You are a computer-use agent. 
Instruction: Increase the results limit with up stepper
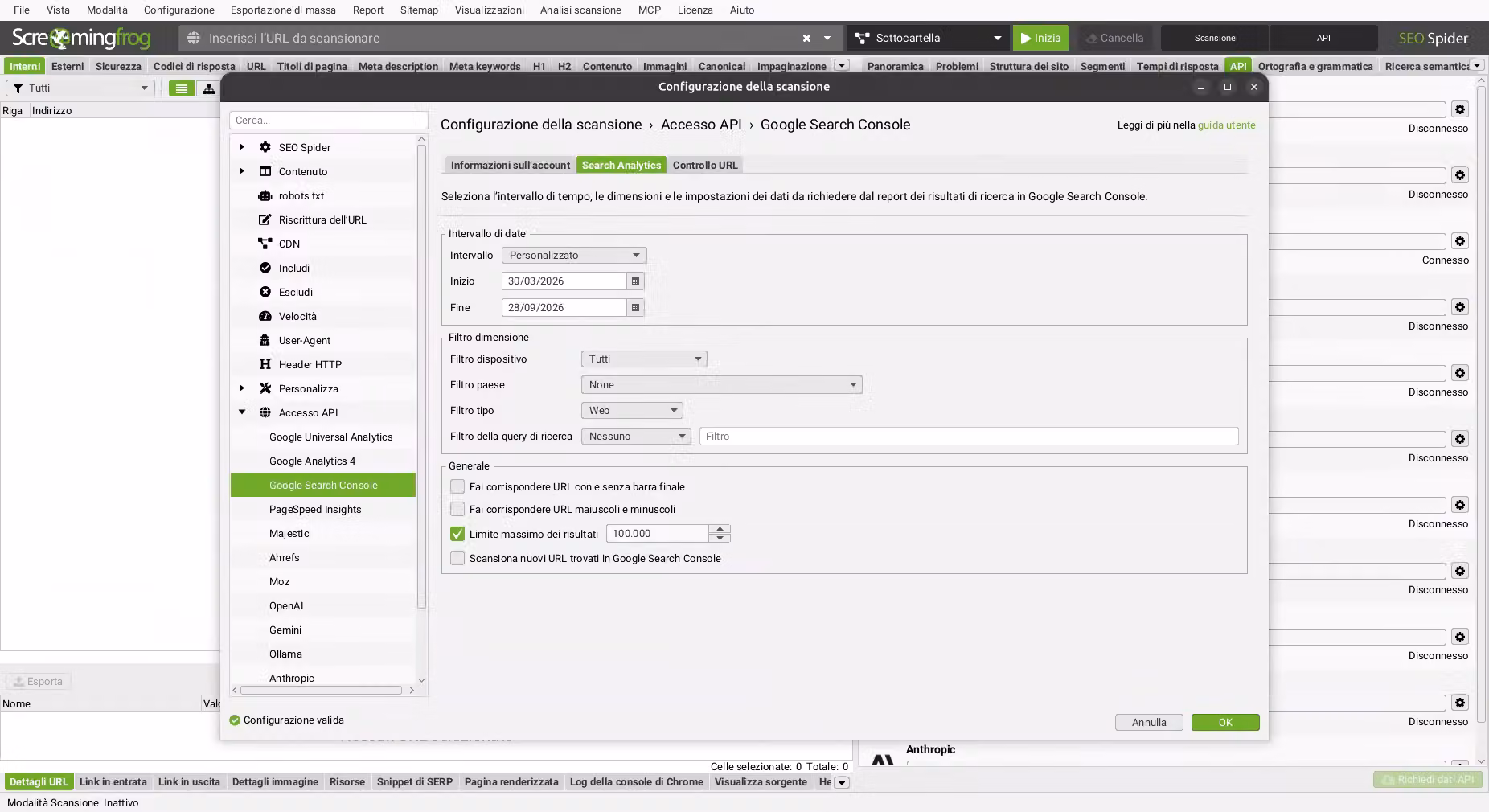pos(720,529)
